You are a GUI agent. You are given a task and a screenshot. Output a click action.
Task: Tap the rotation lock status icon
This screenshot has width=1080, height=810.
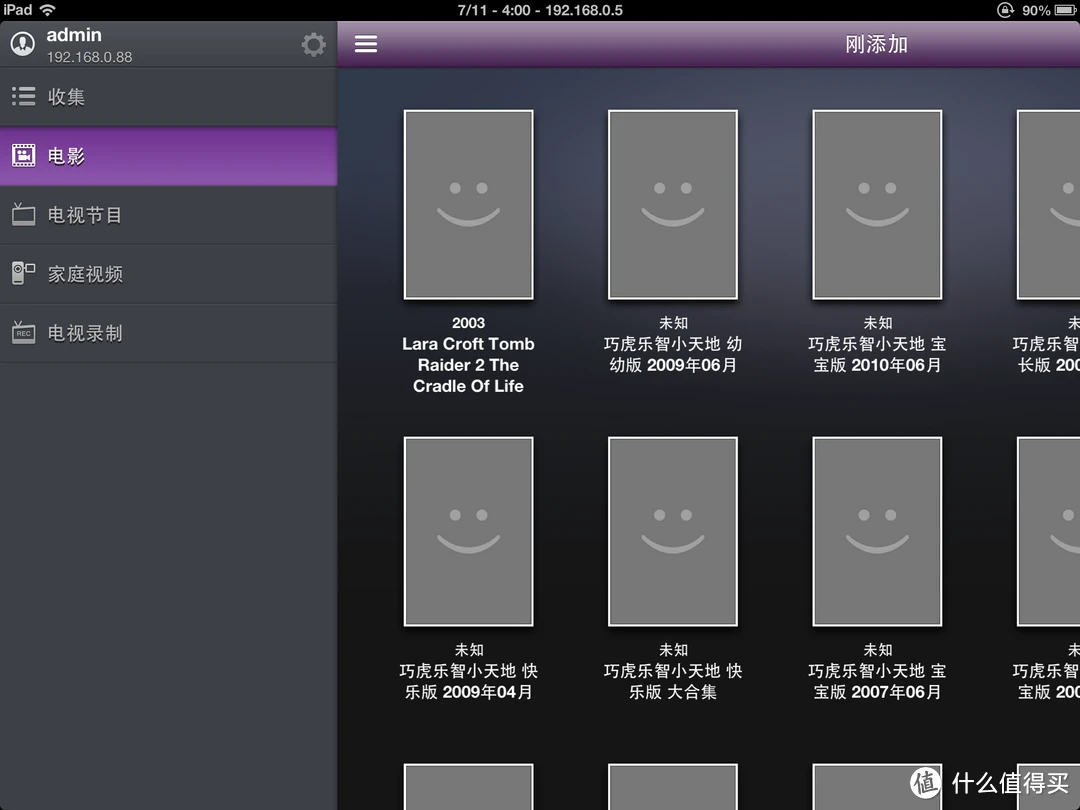point(1005,10)
